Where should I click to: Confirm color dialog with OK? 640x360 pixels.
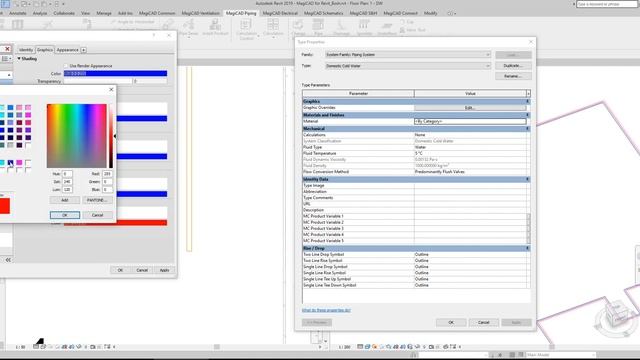point(64,215)
